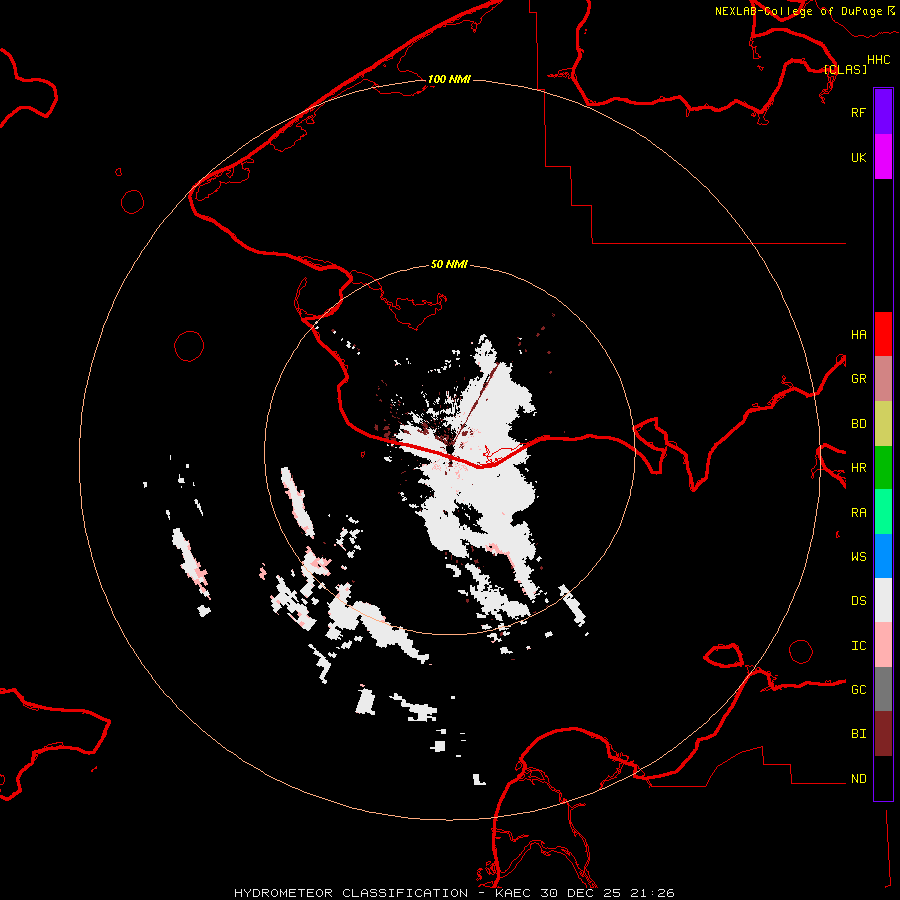Click the "BI" legend label
900x900 pixels.
pyautogui.click(x=858, y=734)
